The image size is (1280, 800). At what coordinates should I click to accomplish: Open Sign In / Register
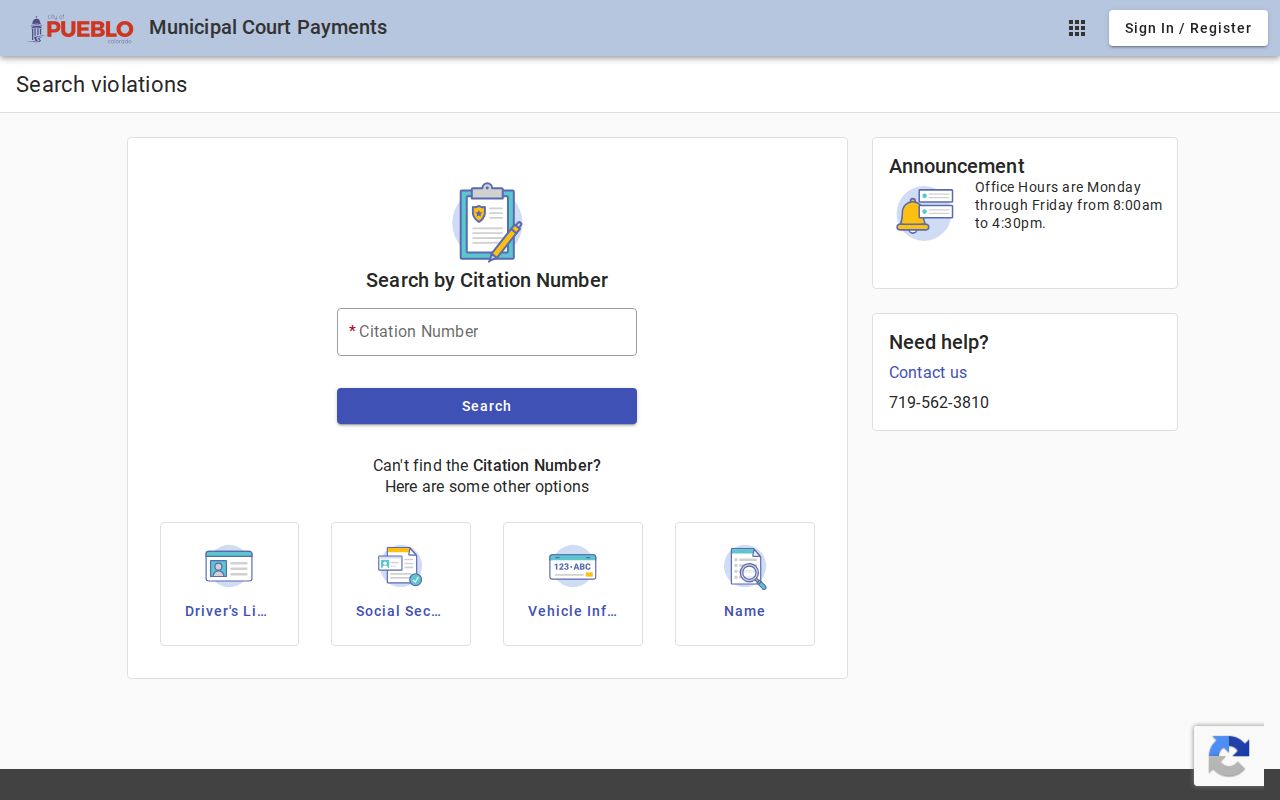(1188, 28)
